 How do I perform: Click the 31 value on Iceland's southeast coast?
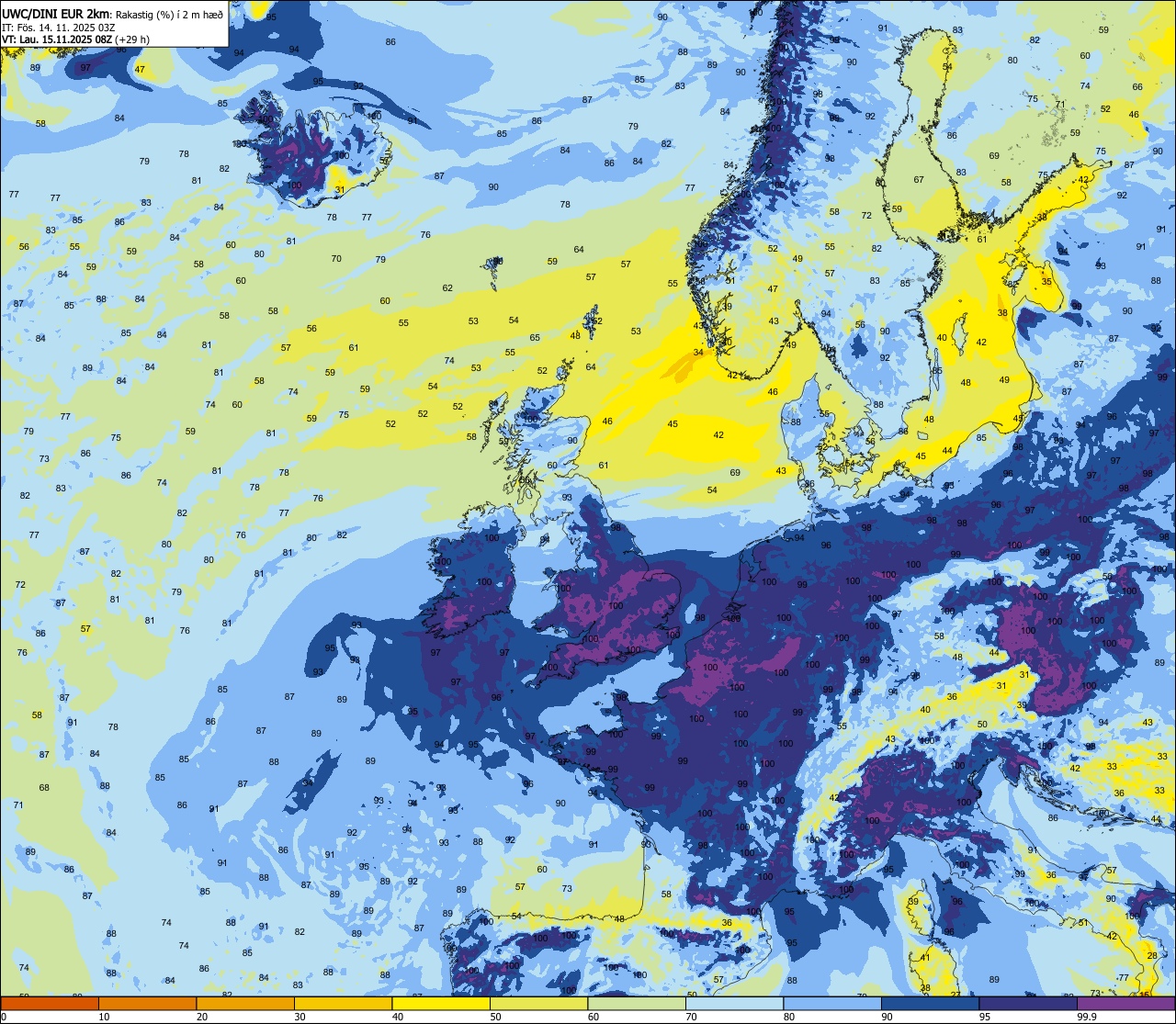[x=339, y=190]
